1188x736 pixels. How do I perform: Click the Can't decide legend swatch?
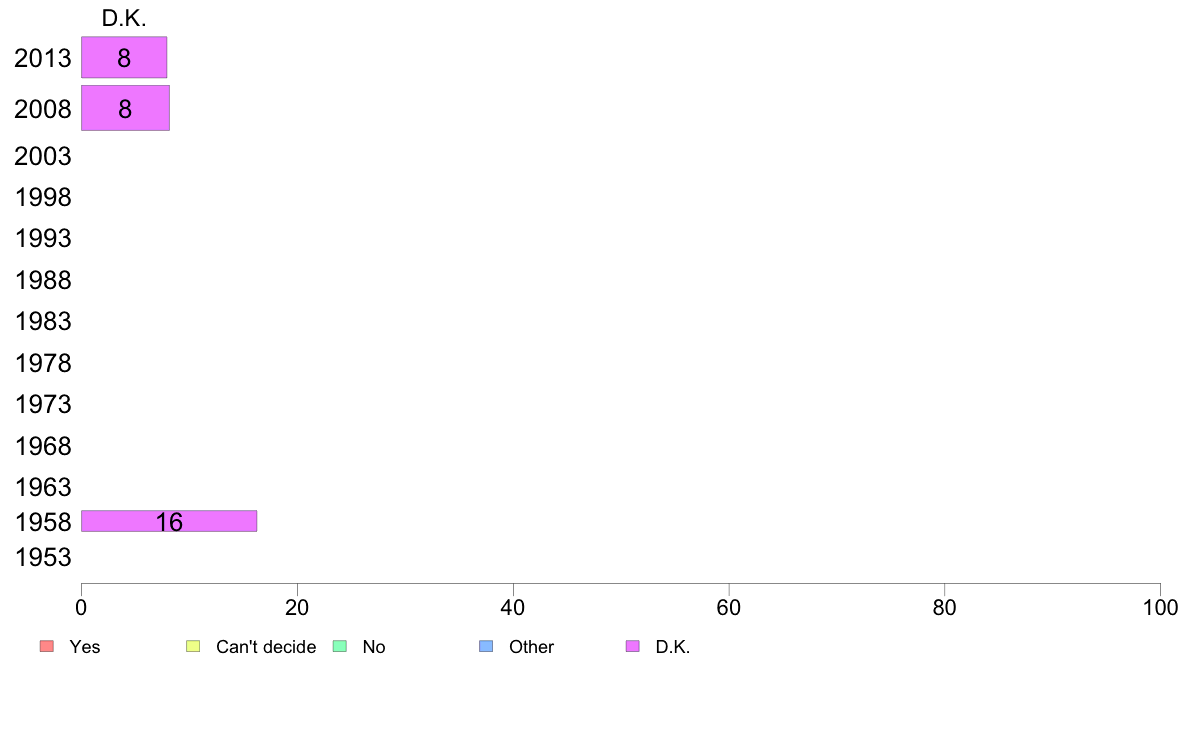193,646
